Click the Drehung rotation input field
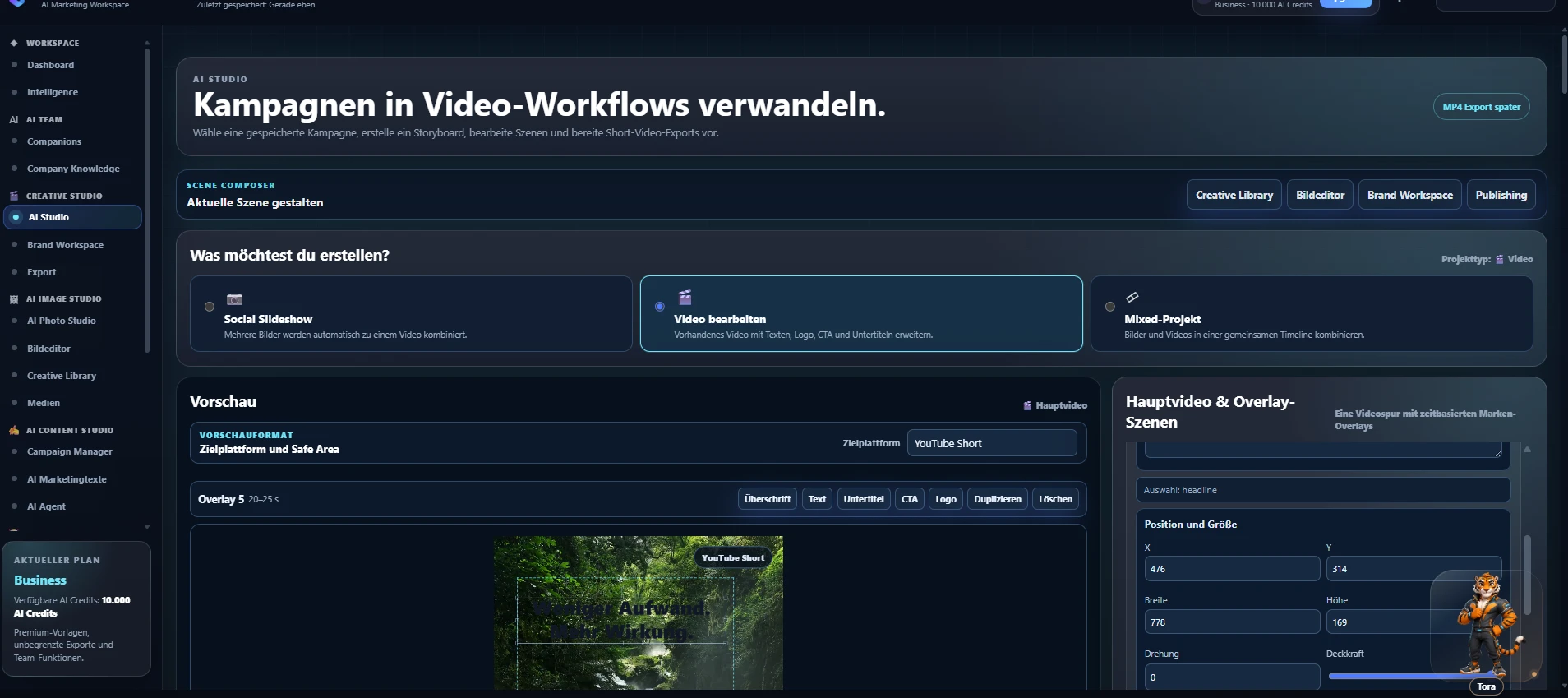The height and width of the screenshot is (698, 1568). [x=1232, y=677]
